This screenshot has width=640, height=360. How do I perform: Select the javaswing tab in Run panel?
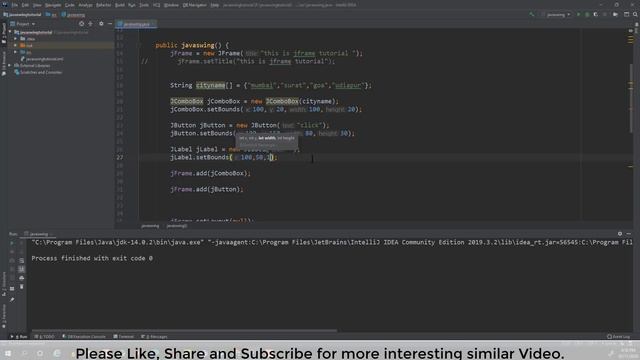pos(38,234)
